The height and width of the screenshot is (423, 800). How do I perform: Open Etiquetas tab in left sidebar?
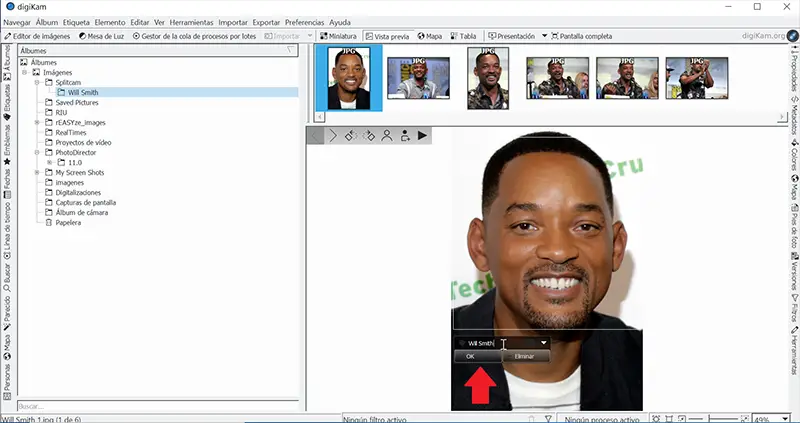coord(7,102)
